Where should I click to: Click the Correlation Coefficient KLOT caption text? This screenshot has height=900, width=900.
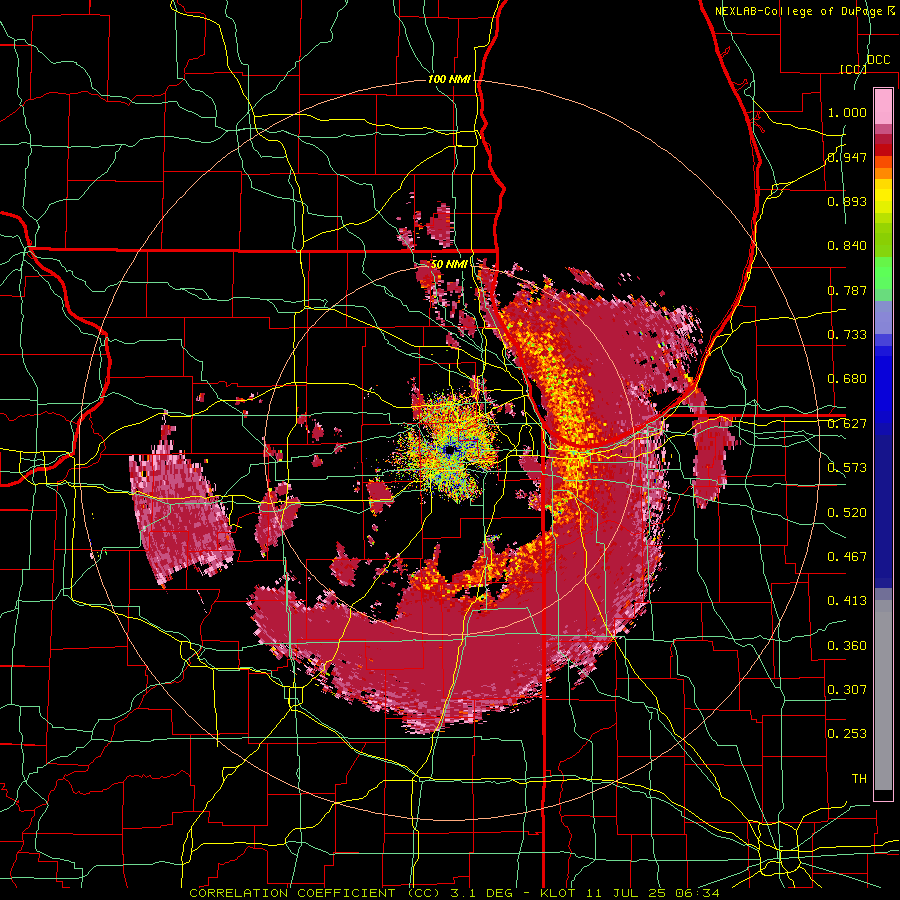455,893
